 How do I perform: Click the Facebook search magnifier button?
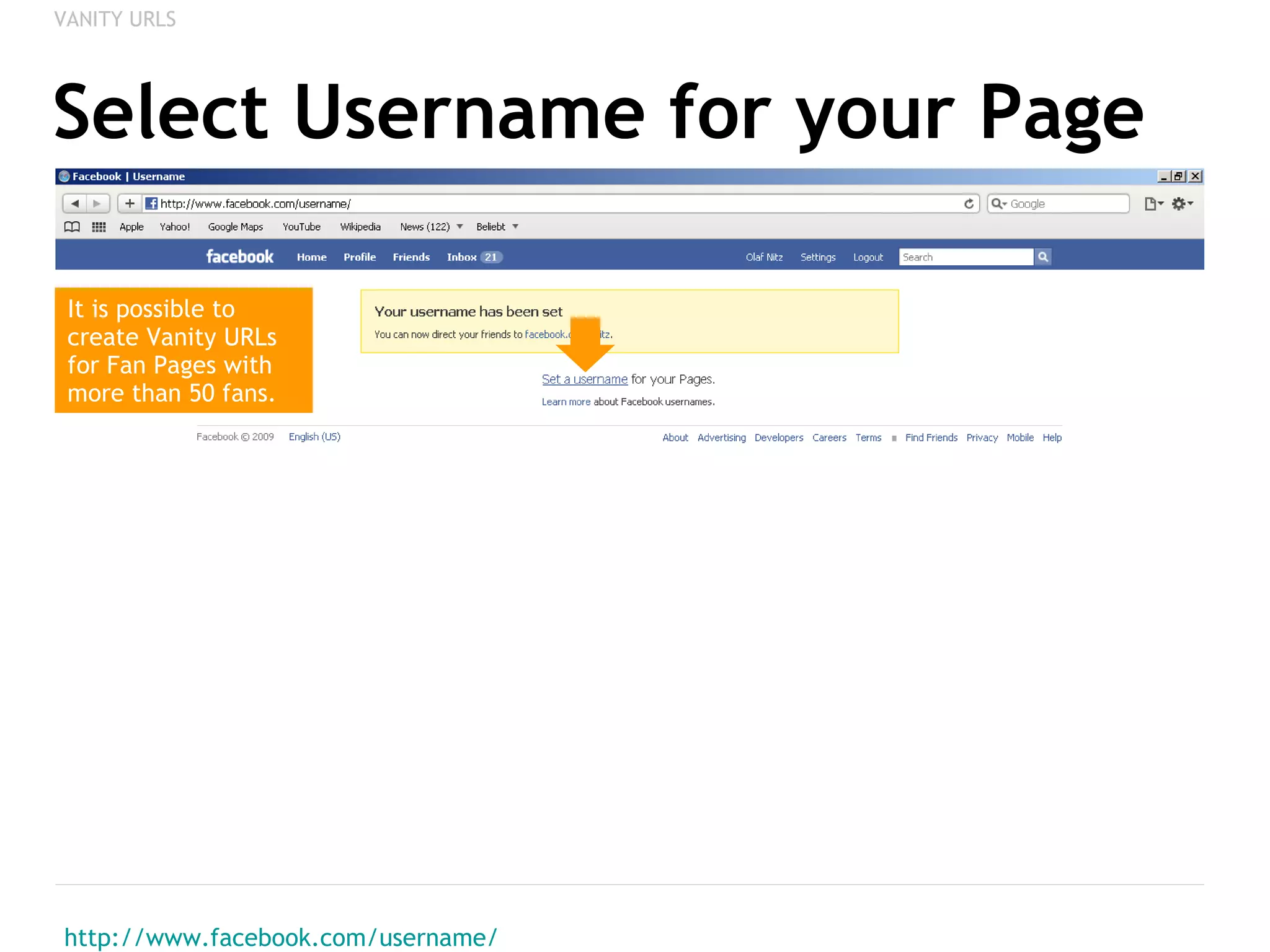coord(1043,257)
